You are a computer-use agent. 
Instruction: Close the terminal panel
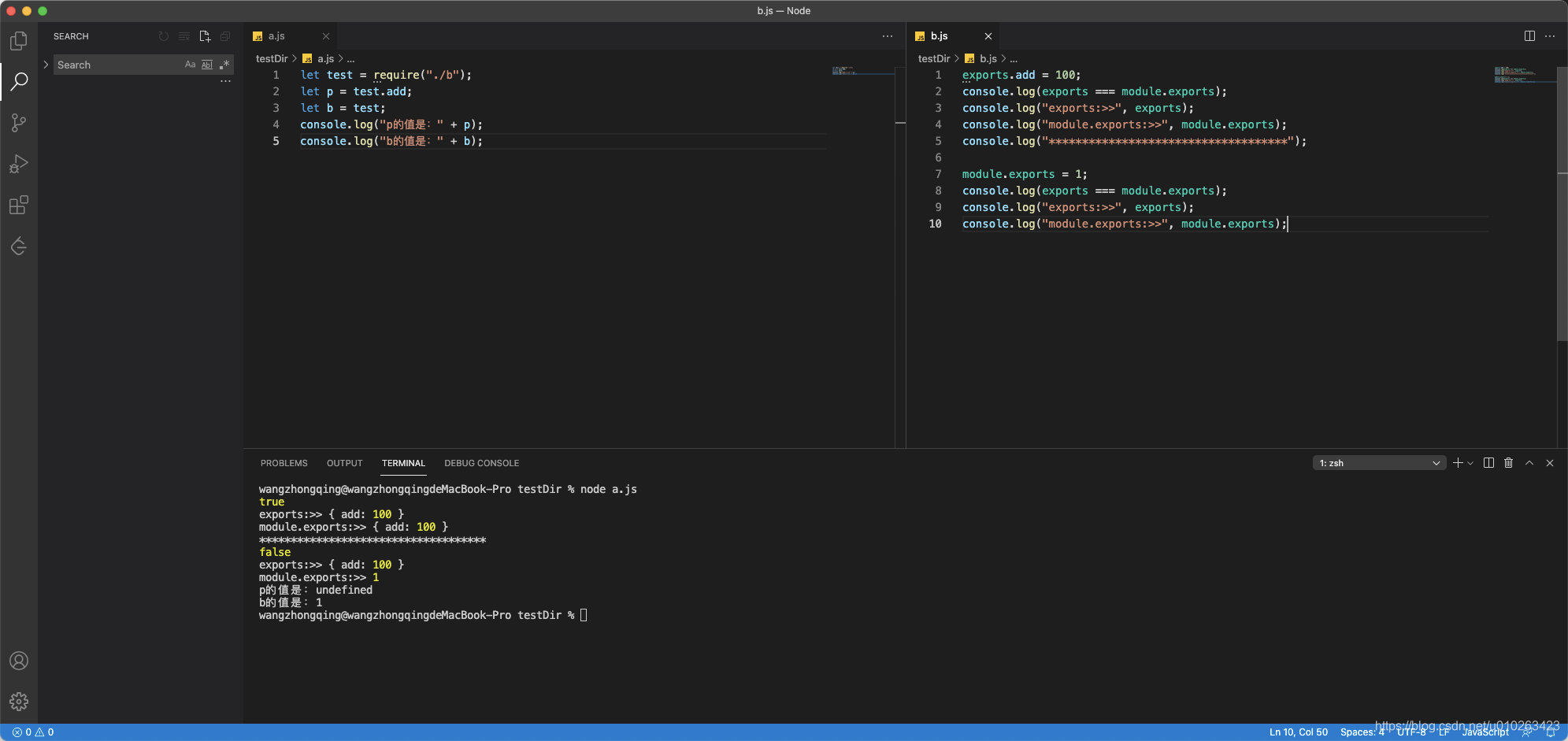pos(1550,463)
